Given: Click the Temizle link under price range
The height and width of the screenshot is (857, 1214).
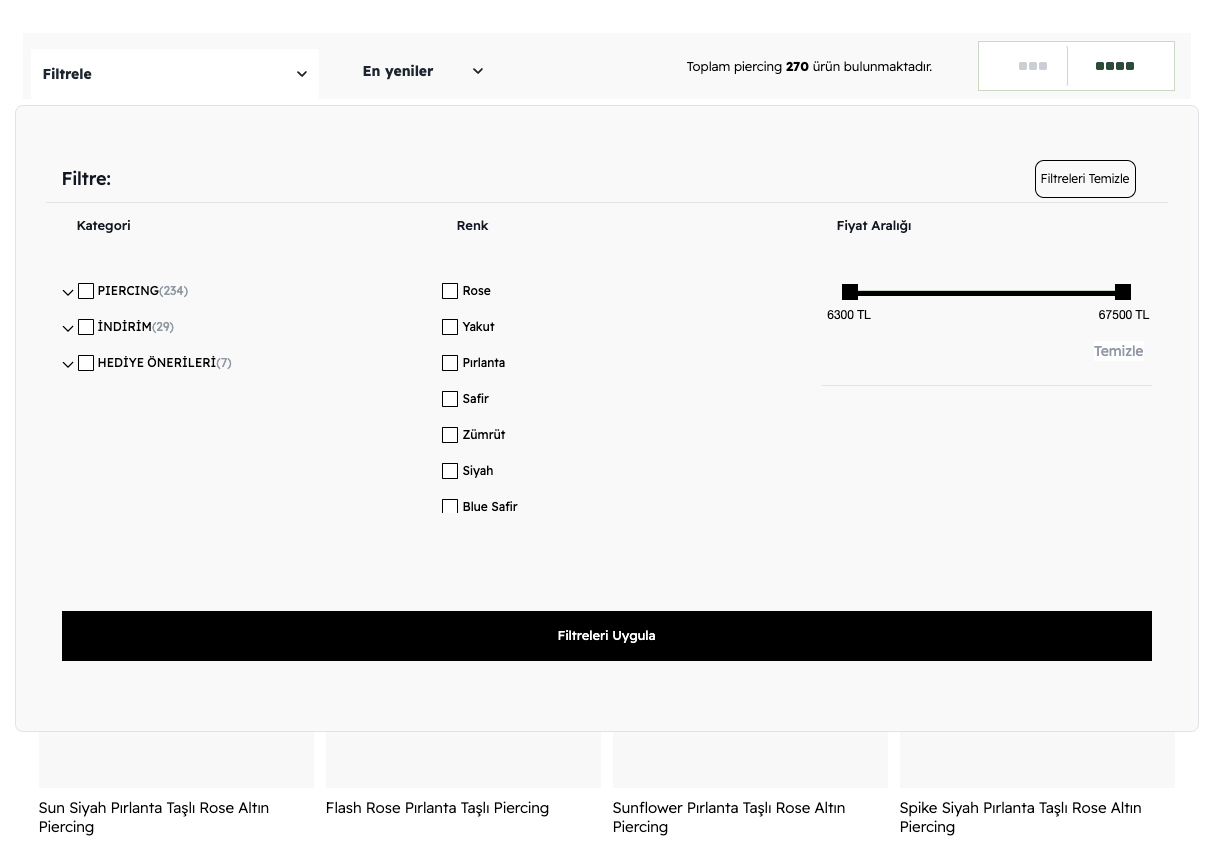Looking at the screenshot, I should [x=1118, y=351].
